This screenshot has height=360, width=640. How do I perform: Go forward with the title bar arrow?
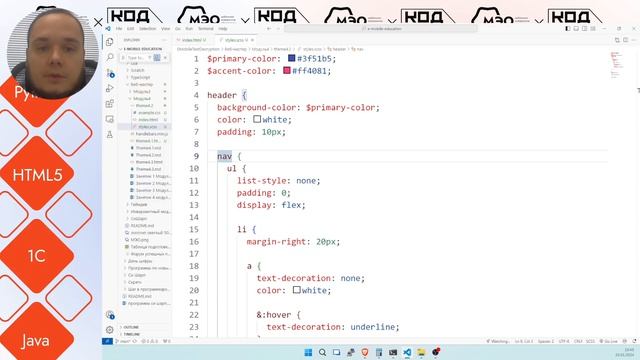click(278, 29)
